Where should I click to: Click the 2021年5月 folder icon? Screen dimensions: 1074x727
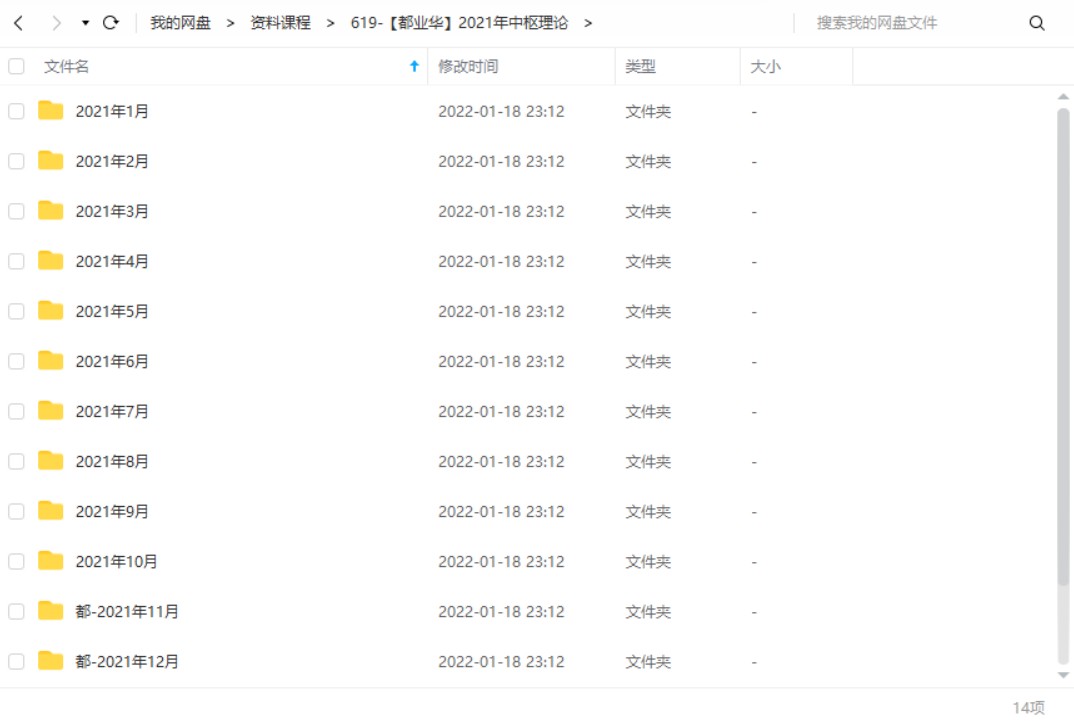(x=51, y=310)
